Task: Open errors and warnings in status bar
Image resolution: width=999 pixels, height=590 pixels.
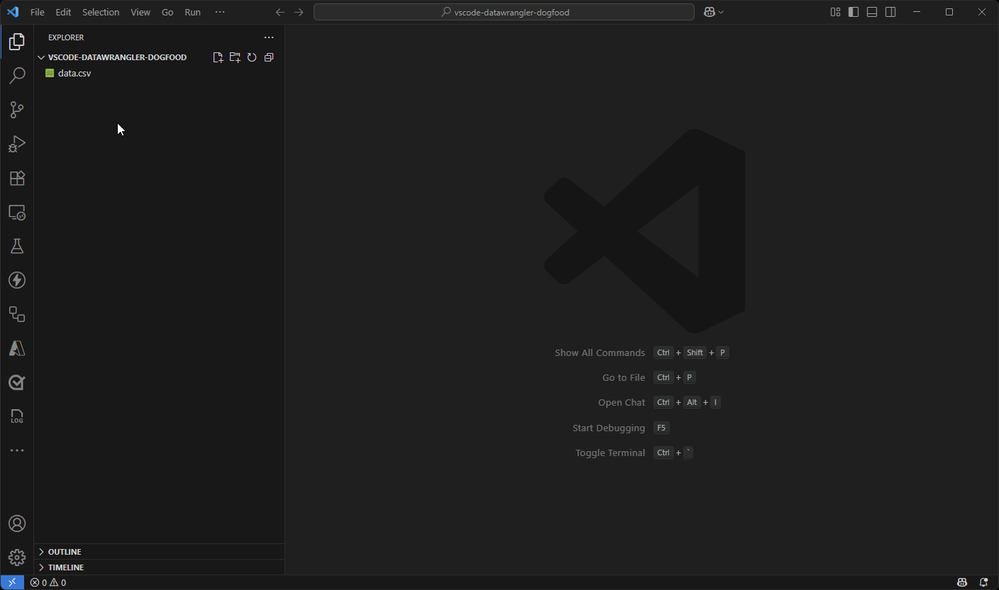Action: pos(48,582)
